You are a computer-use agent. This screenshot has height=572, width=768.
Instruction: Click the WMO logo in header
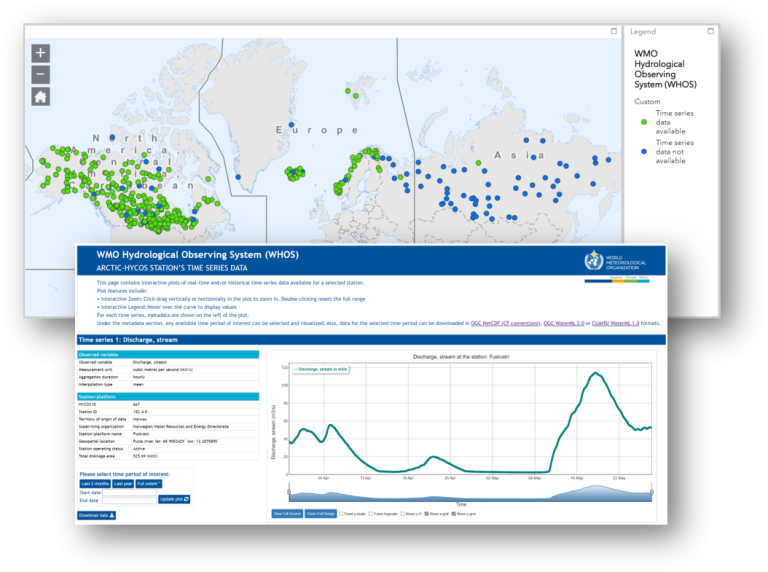point(593,261)
